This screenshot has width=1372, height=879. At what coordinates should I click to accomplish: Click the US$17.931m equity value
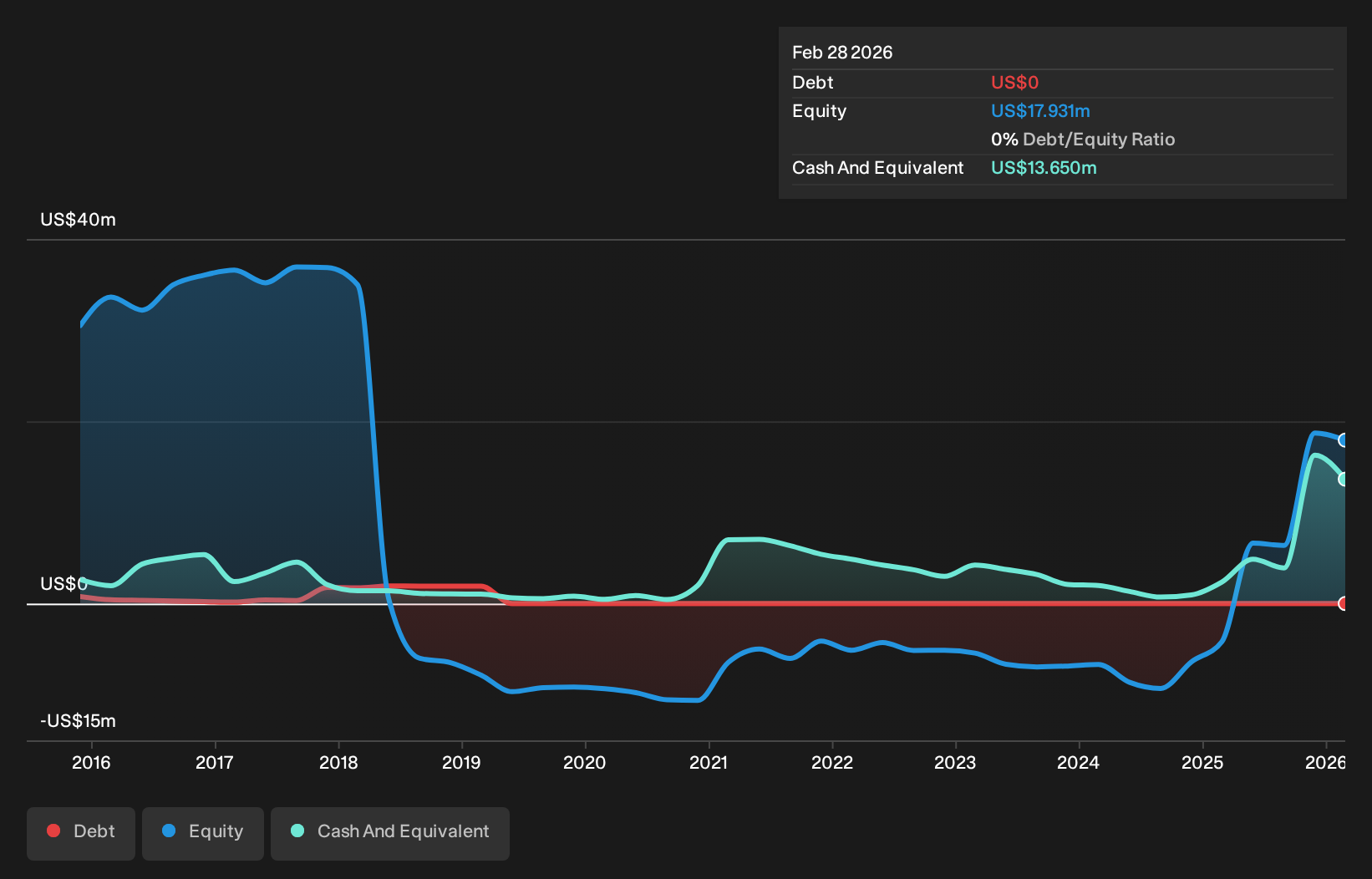[x=1040, y=111]
